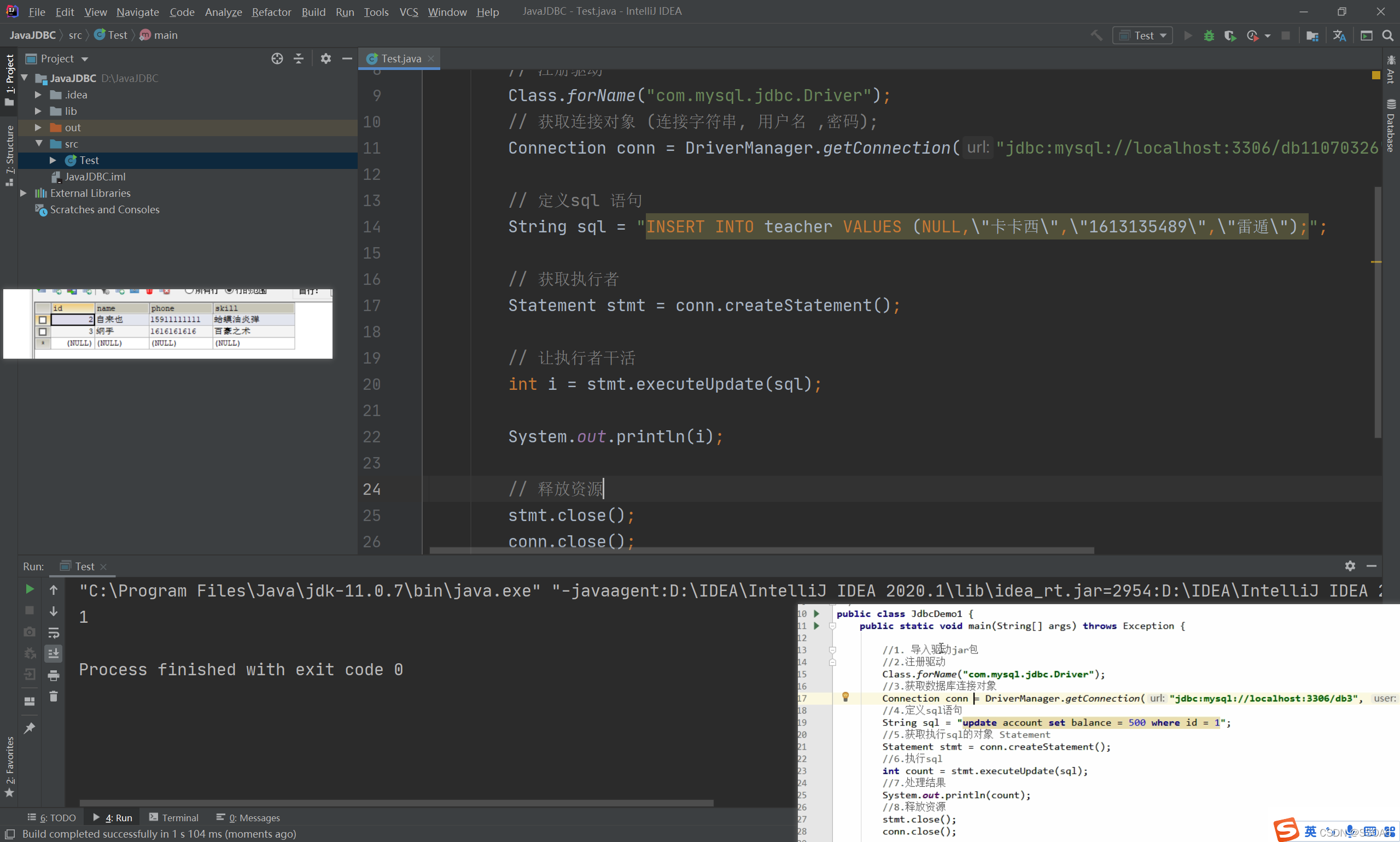Open the 6: TODO tool window
This screenshot has width=1400, height=842.
(x=51, y=817)
